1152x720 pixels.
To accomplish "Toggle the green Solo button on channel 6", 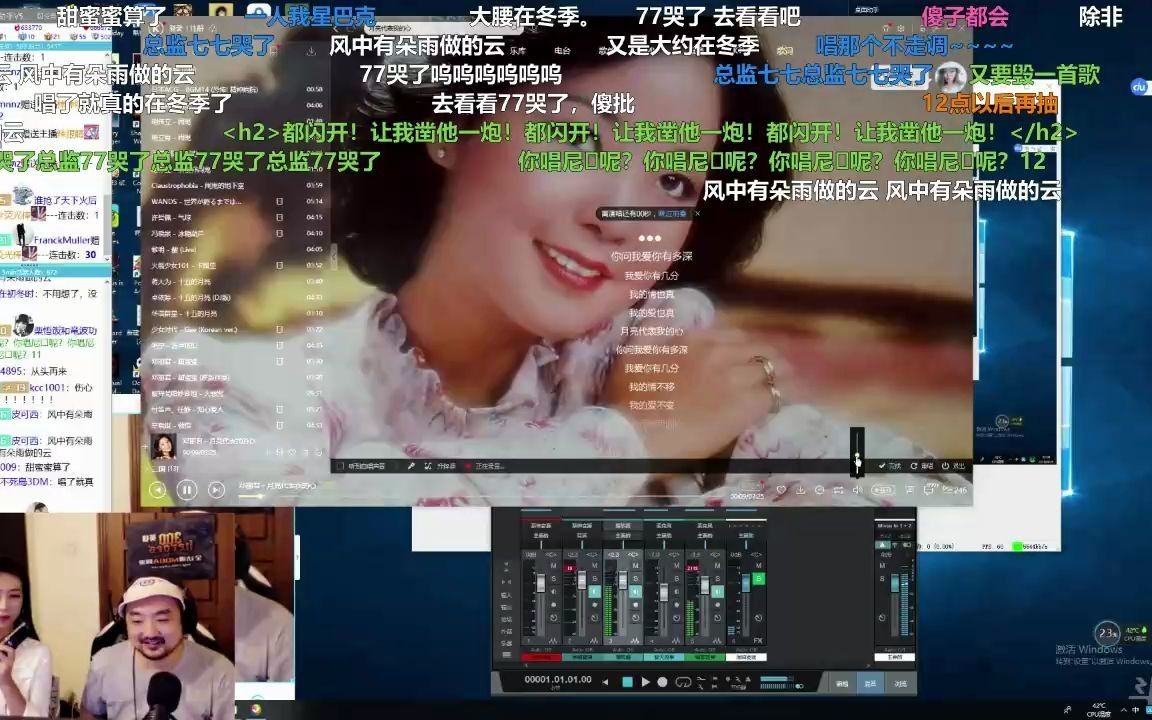I will (758, 579).
